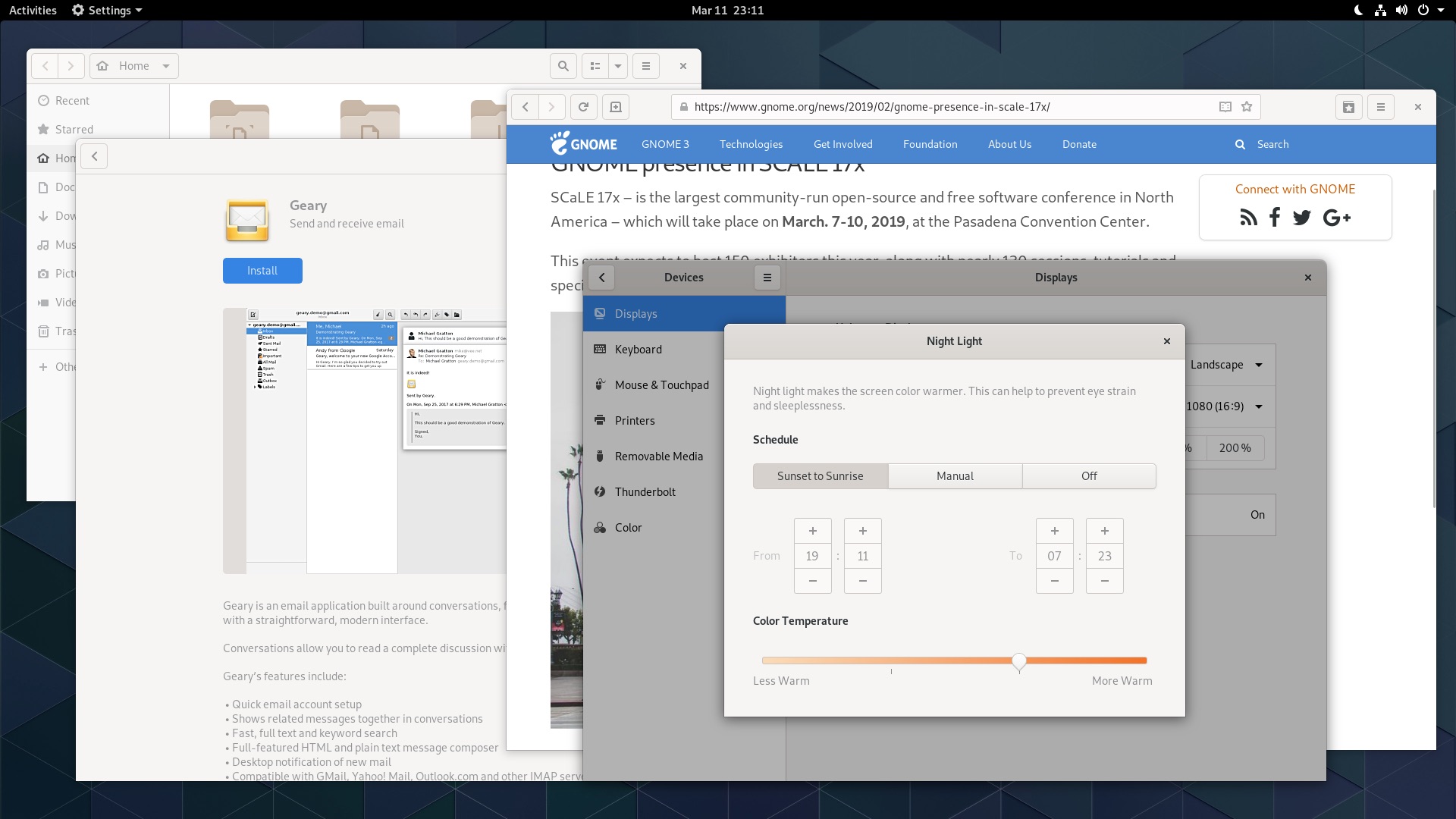Image resolution: width=1456 pixels, height=819 pixels.
Task: Open new tab in web browser
Action: tap(616, 107)
